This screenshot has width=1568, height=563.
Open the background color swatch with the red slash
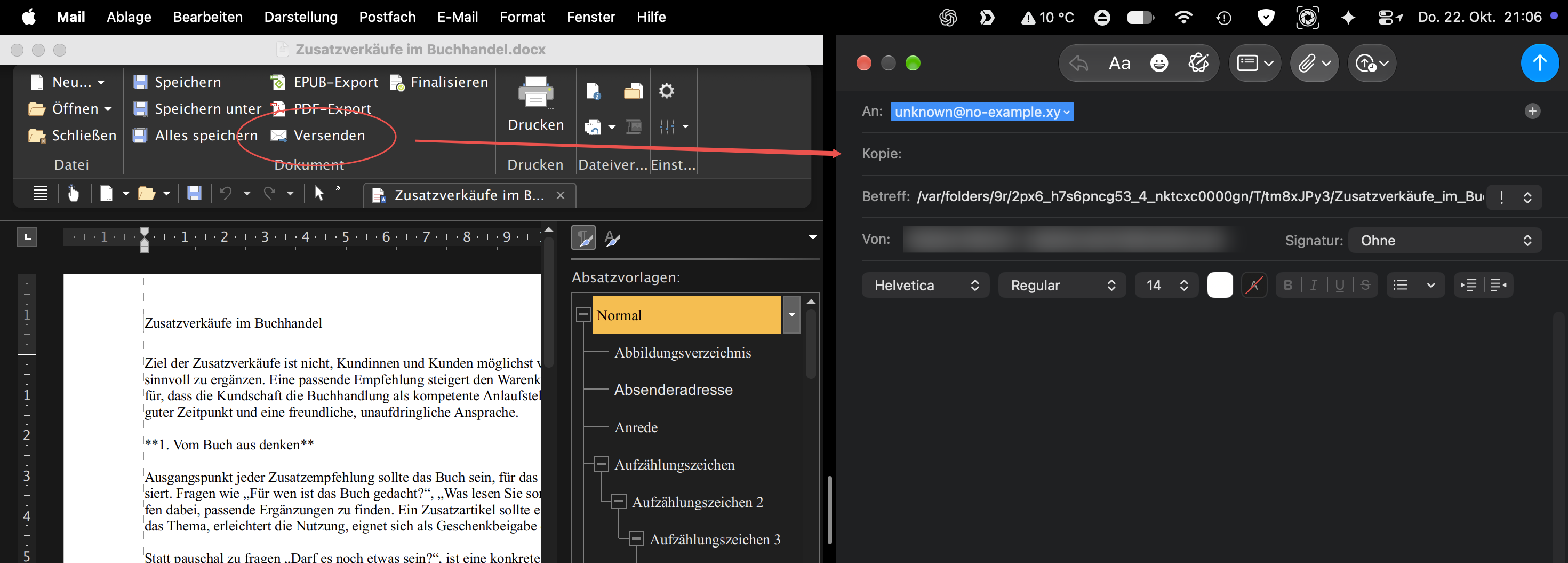point(1254,285)
